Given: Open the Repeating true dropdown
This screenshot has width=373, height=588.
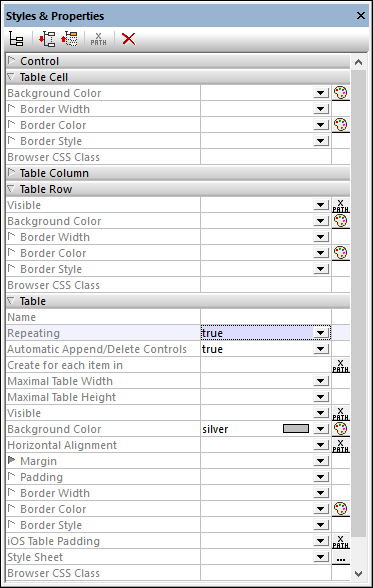Looking at the screenshot, I should click(321, 333).
